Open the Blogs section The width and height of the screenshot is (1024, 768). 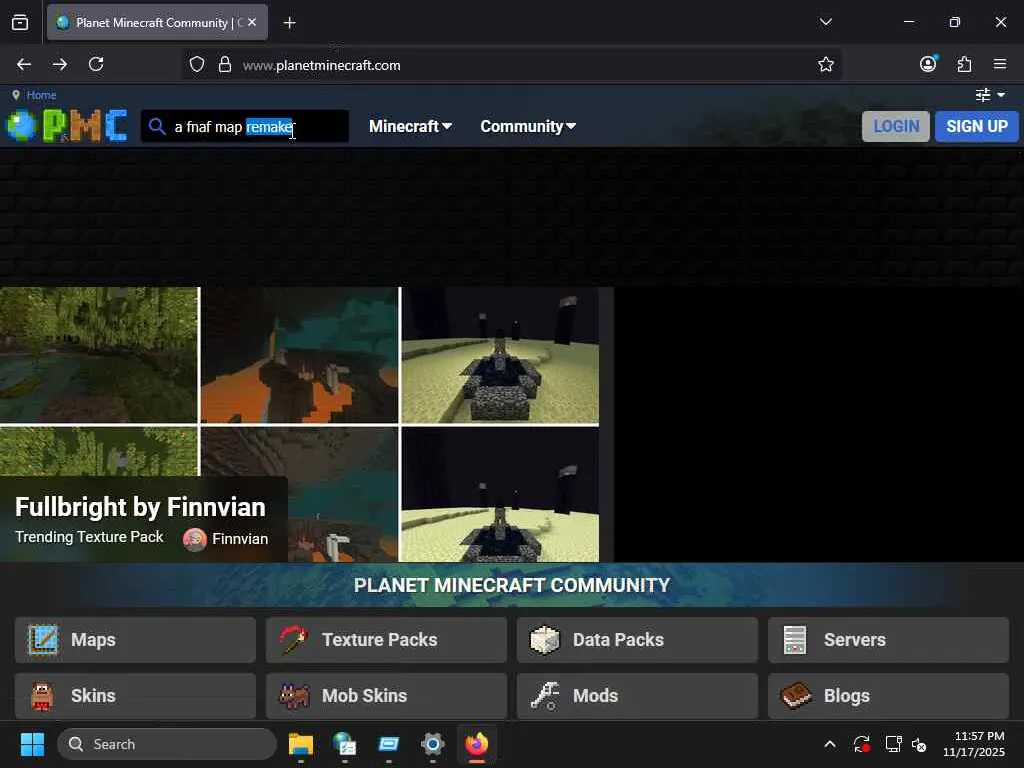[x=888, y=696]
